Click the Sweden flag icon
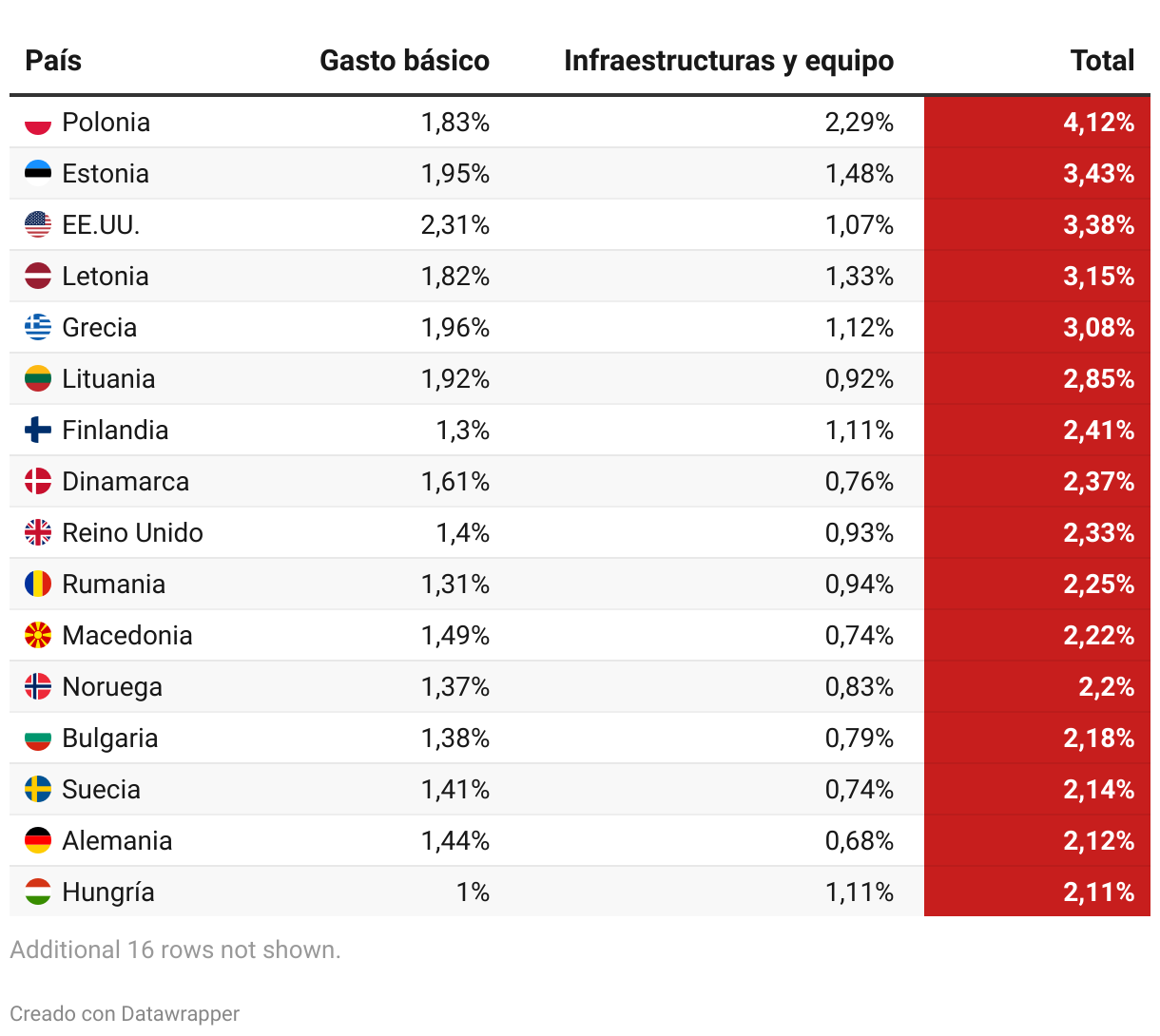Image resolution: width=1160 pixels, height=1036 pixels. [x=38, y=790]
